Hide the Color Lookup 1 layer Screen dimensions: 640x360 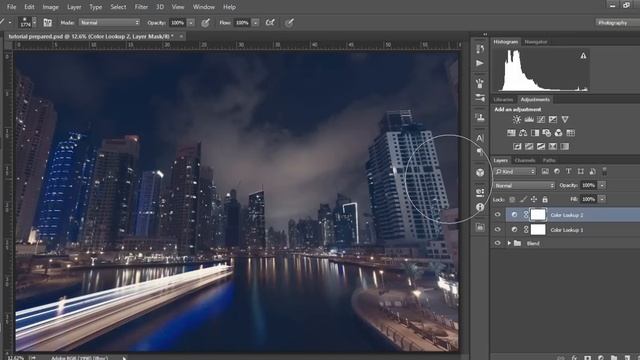point(498,229)
